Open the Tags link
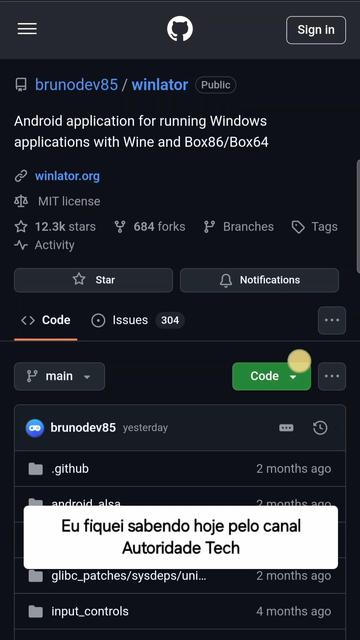 [x=315, y=227]
